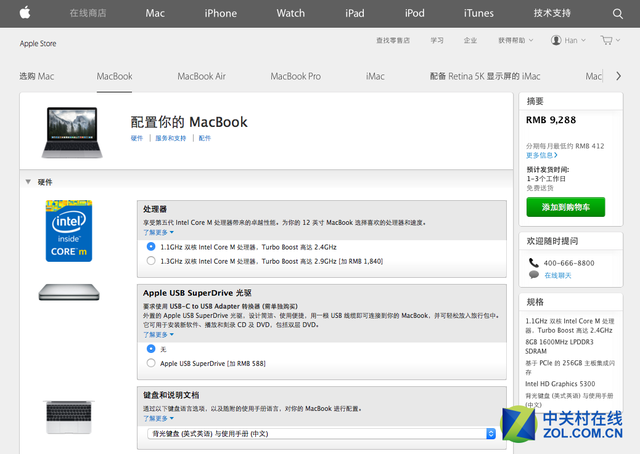Open the 在线商店 menu item
This screenshot has height=454, width=640.
(x=88, y=13)
